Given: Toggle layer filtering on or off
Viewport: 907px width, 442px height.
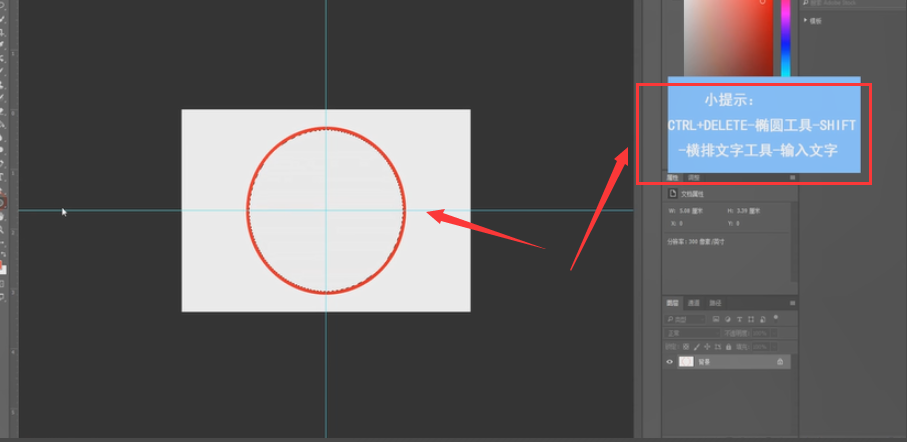Looking at the screenshot, I should 776,317.
